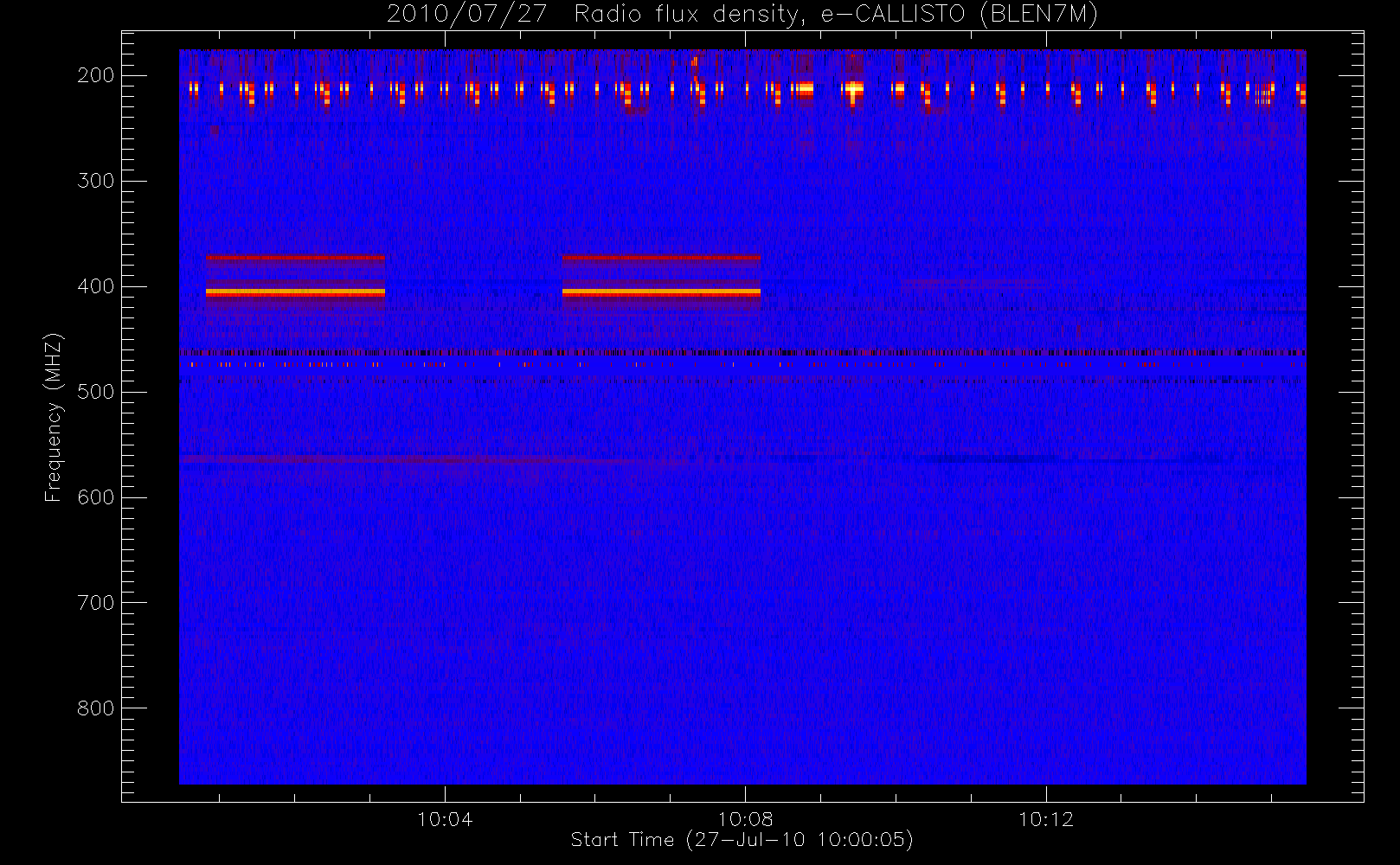Click the 400 frequency axis label
Viewport: 1400px width, 865px height.
tap(95, 286)
